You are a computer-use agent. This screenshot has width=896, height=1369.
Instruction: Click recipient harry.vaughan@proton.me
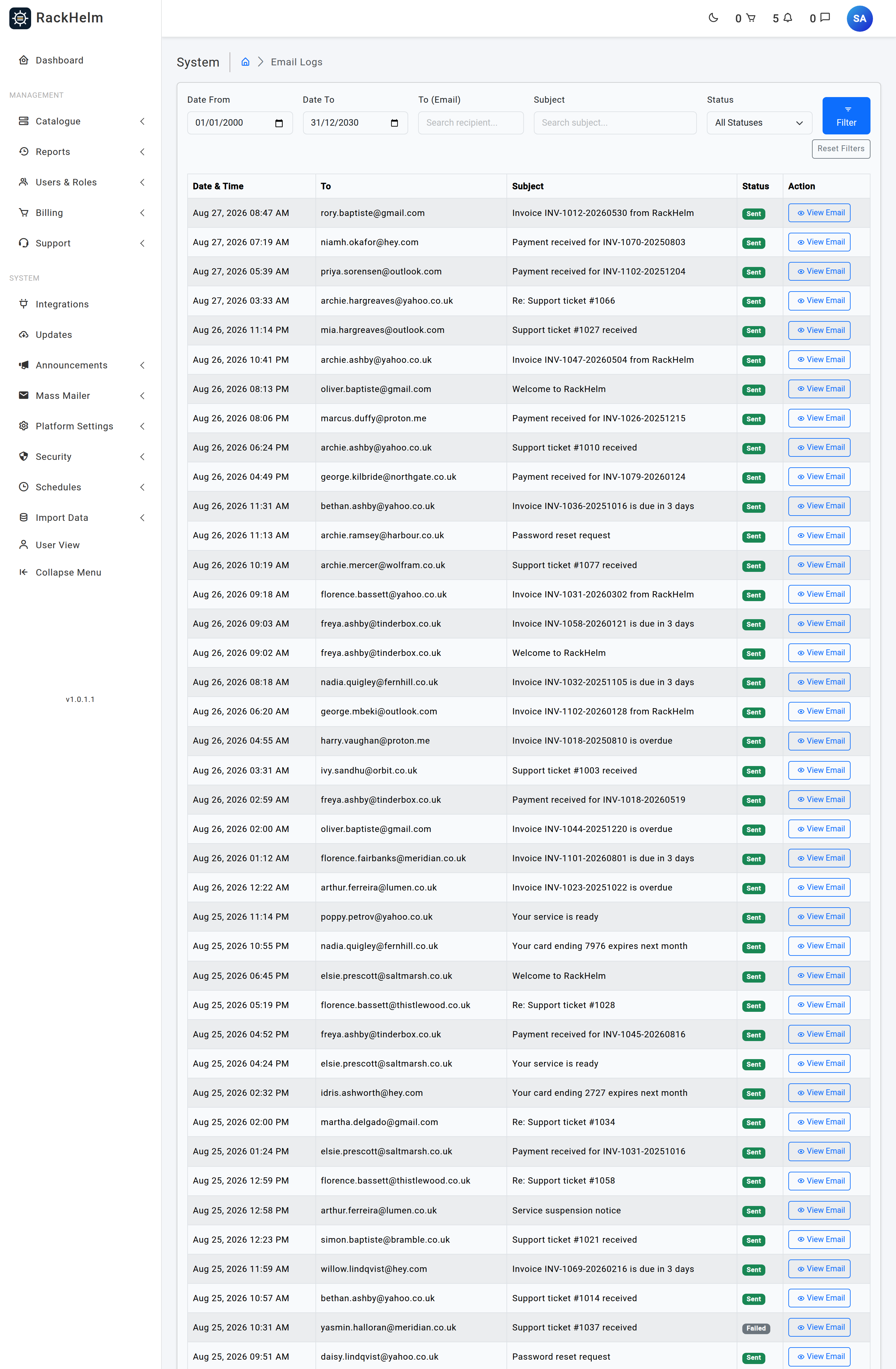[375, 741]
